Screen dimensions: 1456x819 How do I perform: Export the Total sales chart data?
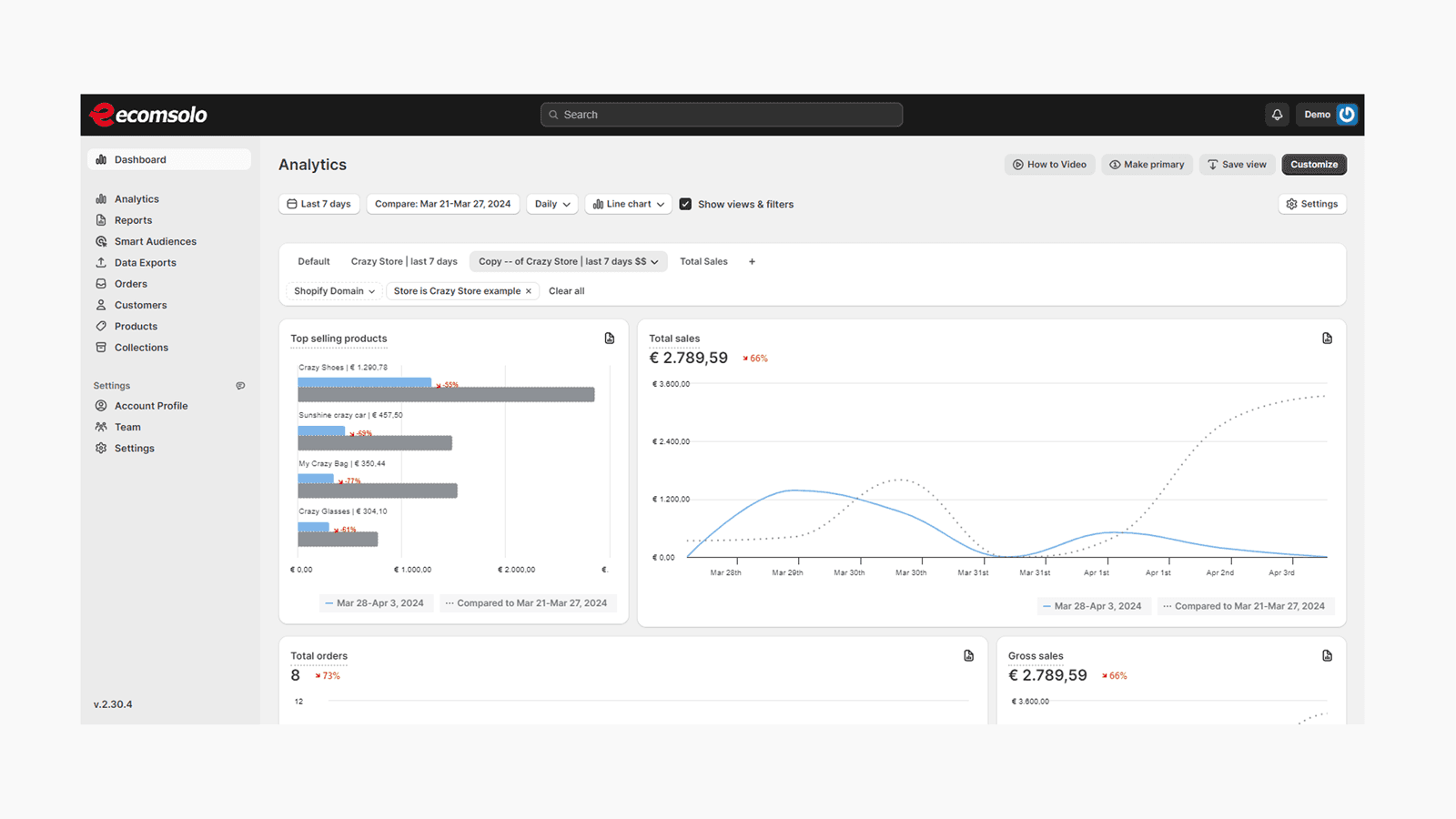point(1327,338)
